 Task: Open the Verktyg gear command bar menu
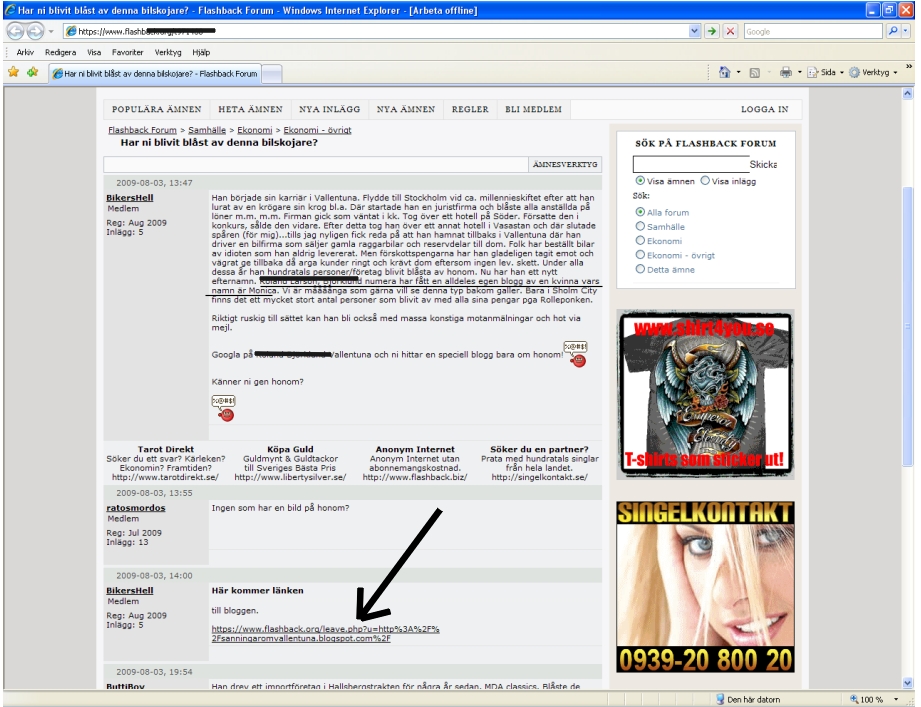tap(873, 72)
